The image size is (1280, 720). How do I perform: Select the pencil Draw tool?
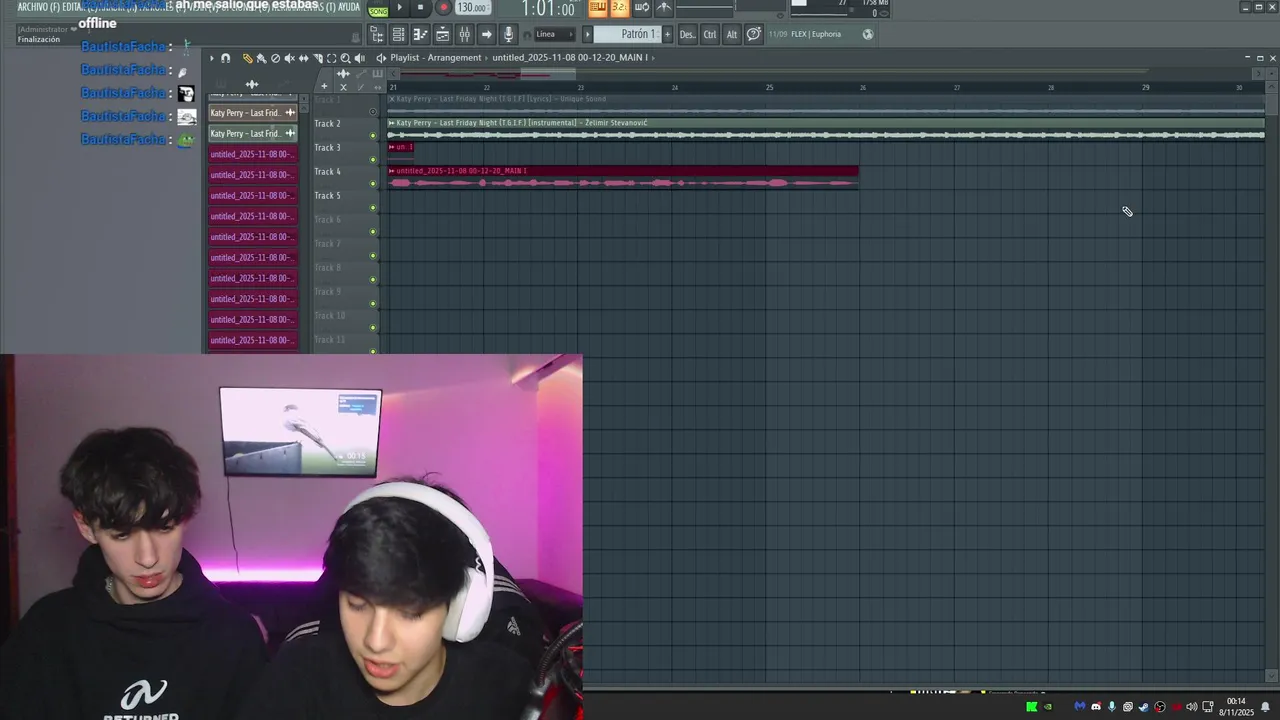pos(248,58)
